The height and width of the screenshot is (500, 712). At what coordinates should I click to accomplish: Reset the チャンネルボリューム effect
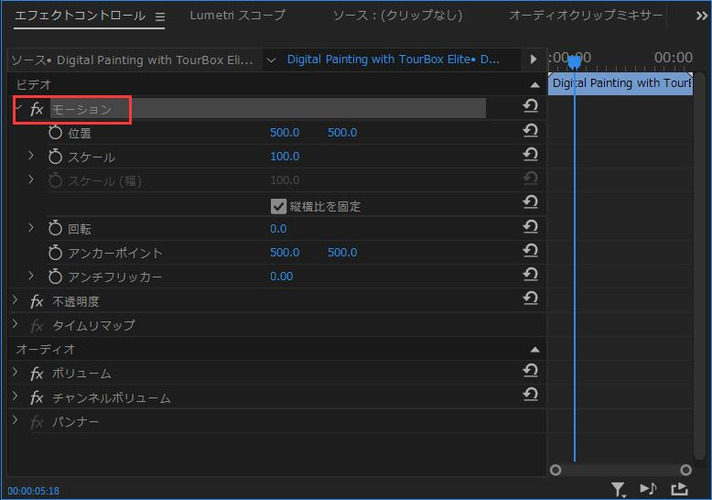[530, 395]
